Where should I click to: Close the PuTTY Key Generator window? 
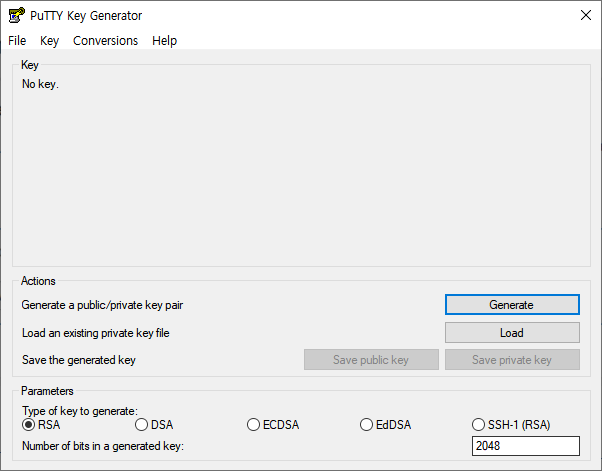click(585, 15)
